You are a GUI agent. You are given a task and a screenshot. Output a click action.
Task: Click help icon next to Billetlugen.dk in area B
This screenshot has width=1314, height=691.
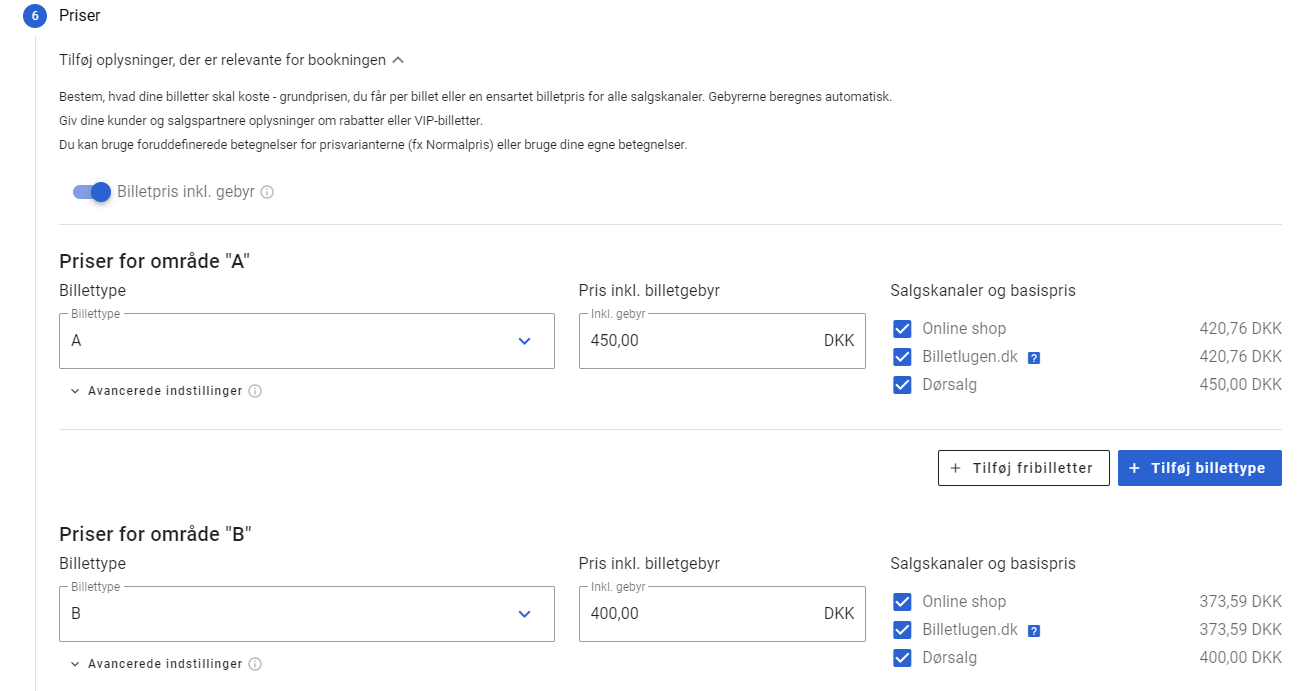click(1034, 631)
